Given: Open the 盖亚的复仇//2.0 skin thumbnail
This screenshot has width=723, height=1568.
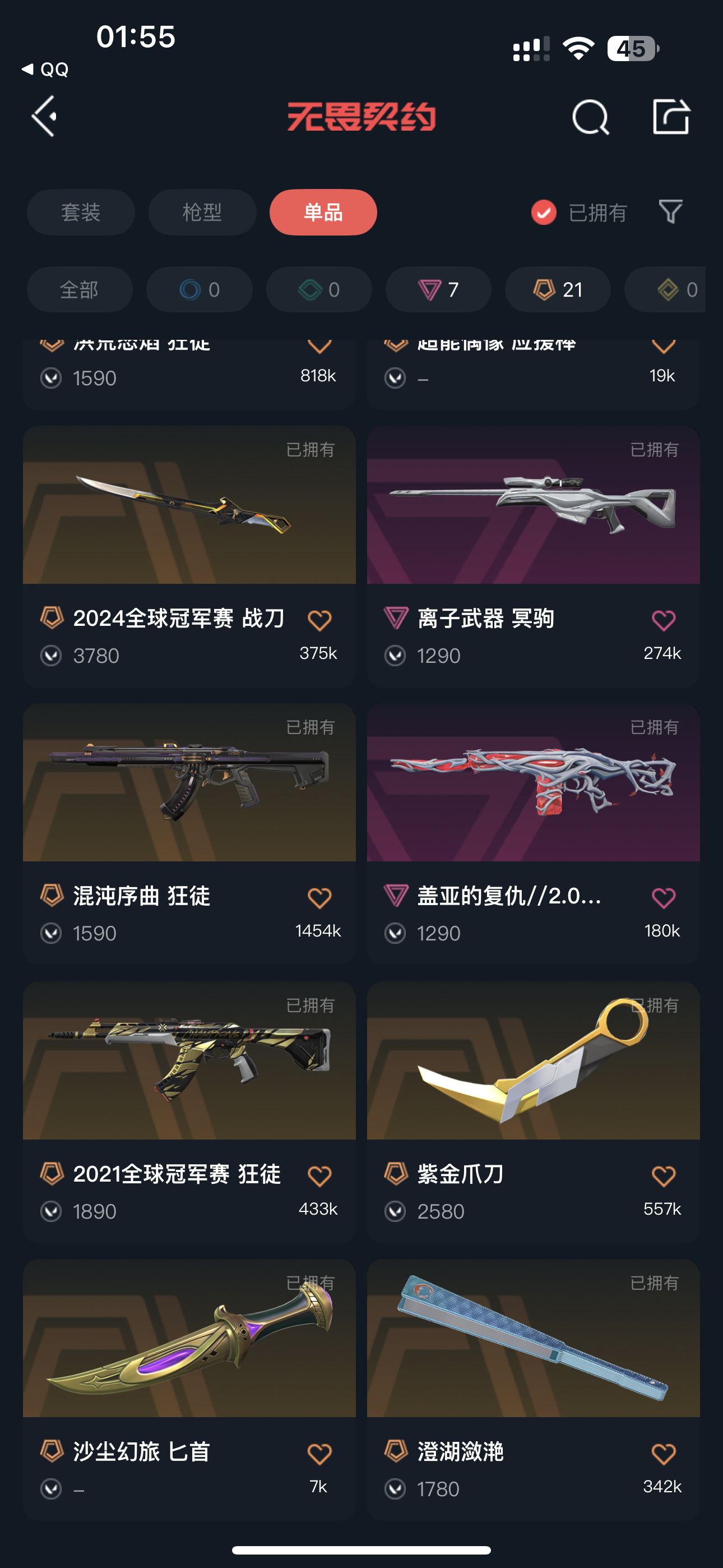Looking at the screenshot, I should coord(533,783).
